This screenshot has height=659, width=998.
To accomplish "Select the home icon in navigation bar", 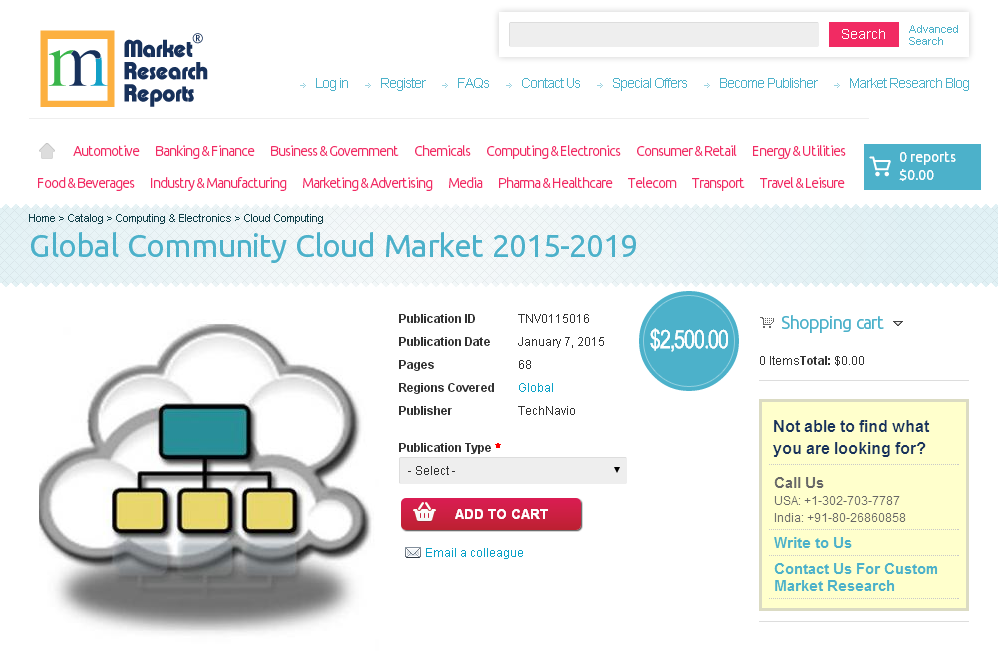I will (46, 149).
